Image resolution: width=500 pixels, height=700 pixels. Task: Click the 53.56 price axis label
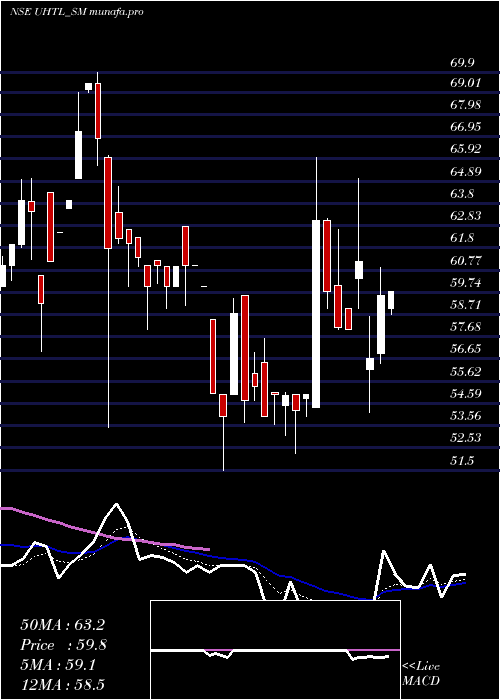pos(465,416)
